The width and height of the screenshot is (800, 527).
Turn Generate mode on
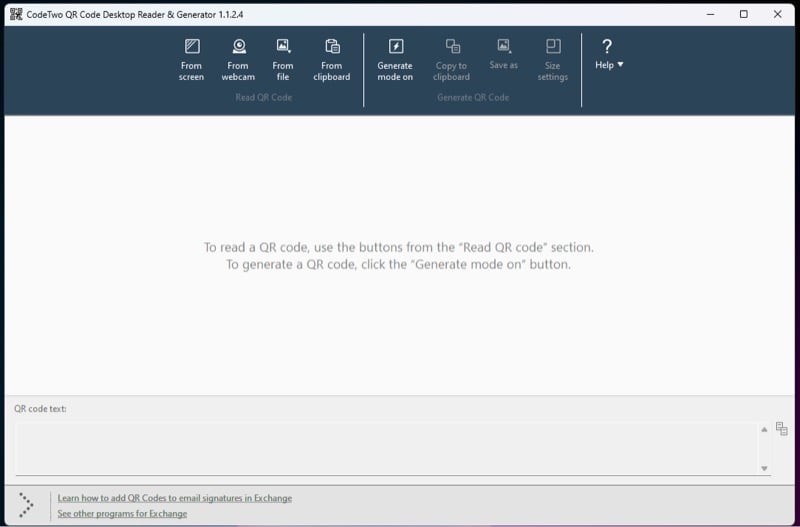395,60
